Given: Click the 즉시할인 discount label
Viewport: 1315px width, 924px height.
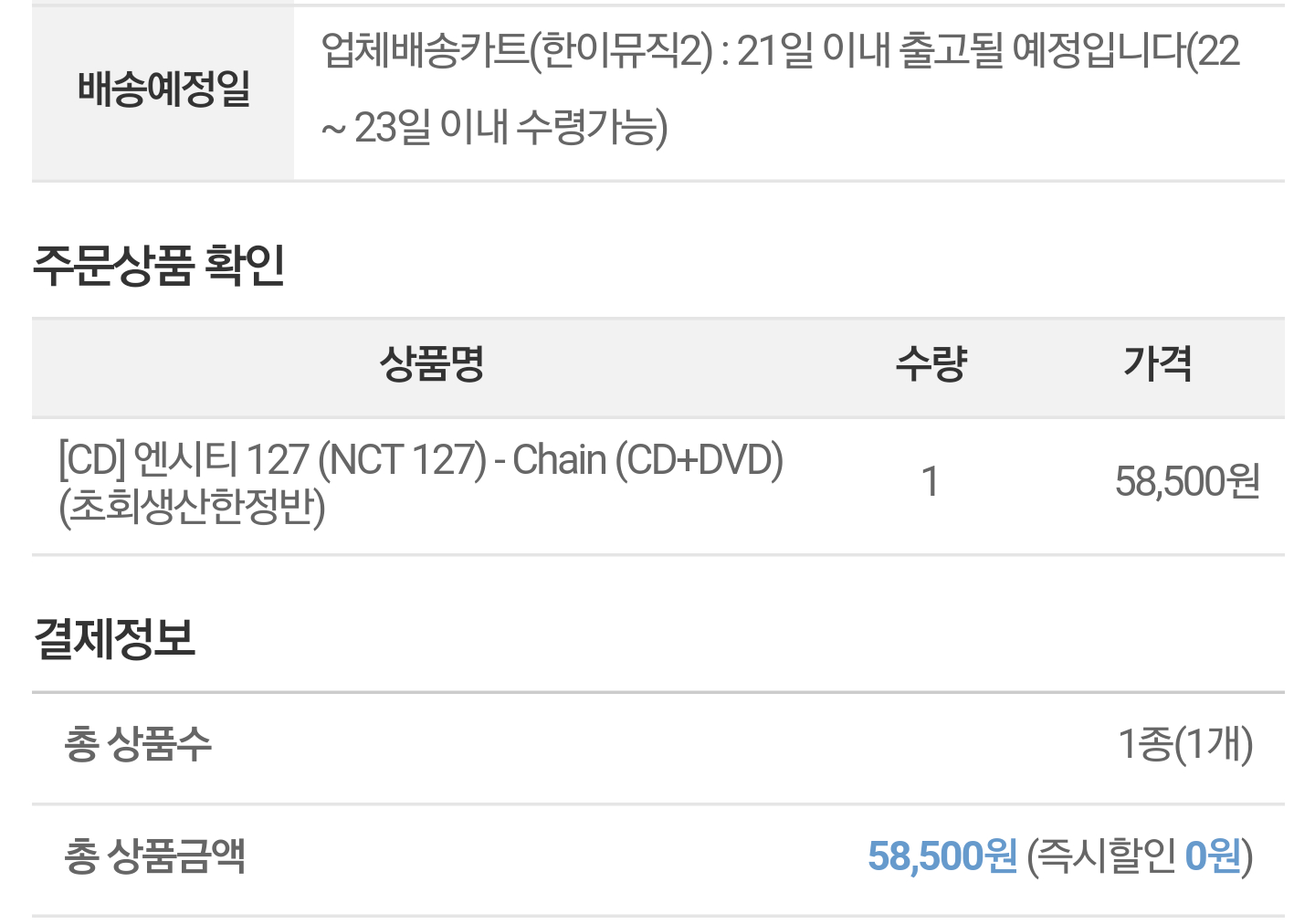Looking at the screenshot, I should [x=1108, y=856].
